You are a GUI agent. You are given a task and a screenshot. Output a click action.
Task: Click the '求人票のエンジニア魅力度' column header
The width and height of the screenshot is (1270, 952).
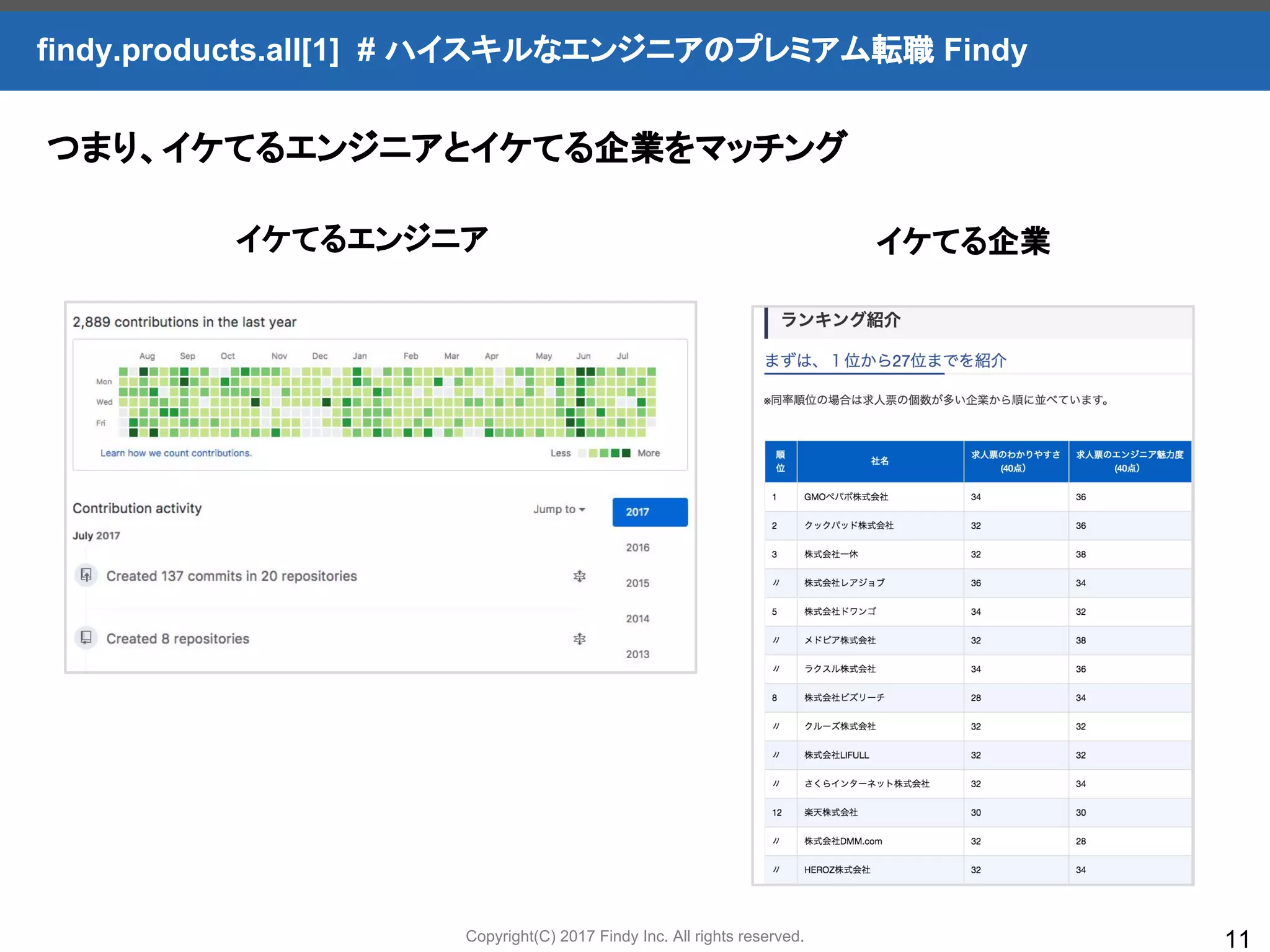(x=1130, y=461)
